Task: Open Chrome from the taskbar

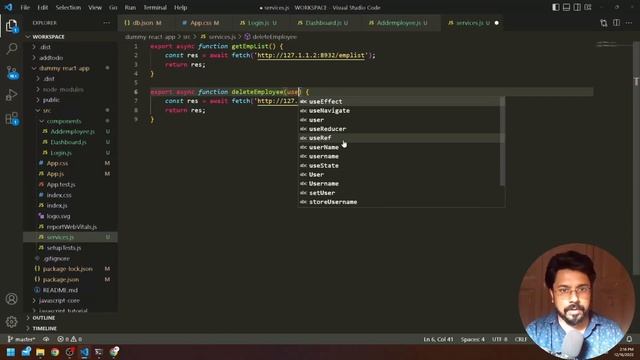Action: click(x=55, y=352)
